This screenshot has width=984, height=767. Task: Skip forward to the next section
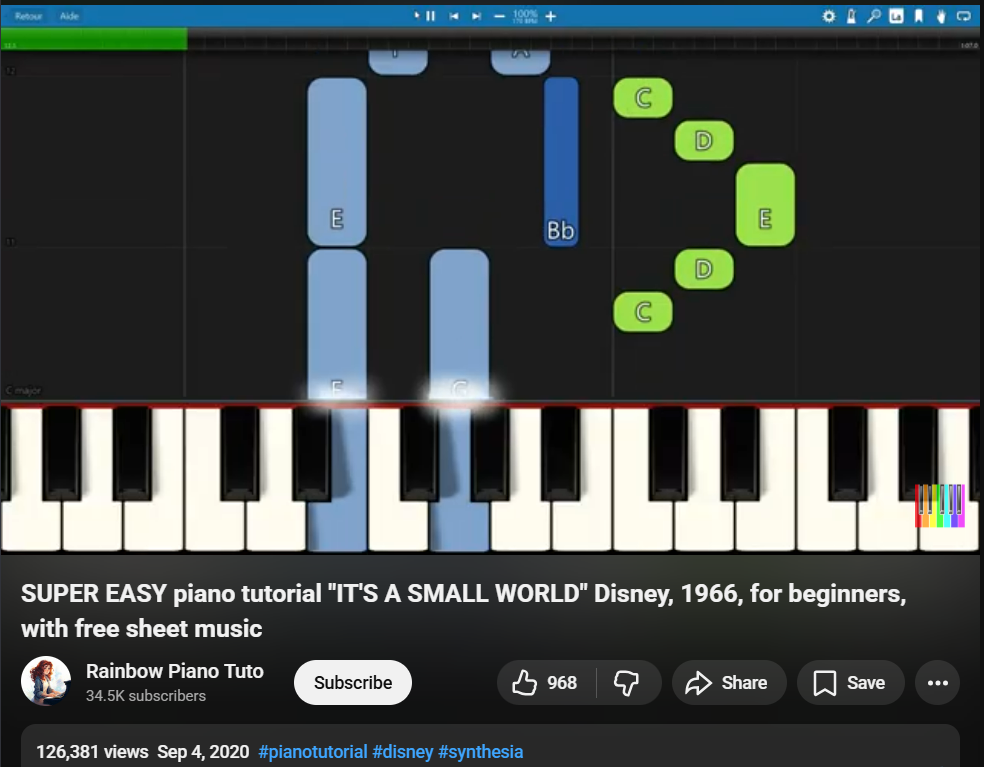tap(476, 16)
